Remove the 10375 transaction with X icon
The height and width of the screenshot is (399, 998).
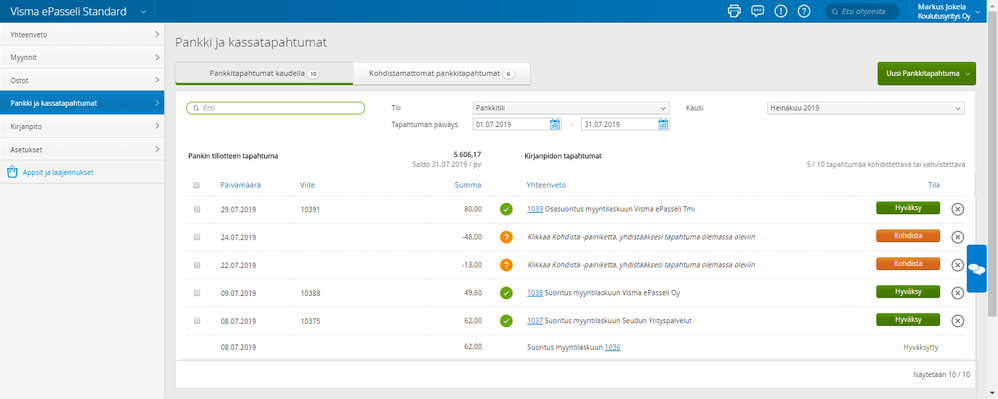click(957, 320)
